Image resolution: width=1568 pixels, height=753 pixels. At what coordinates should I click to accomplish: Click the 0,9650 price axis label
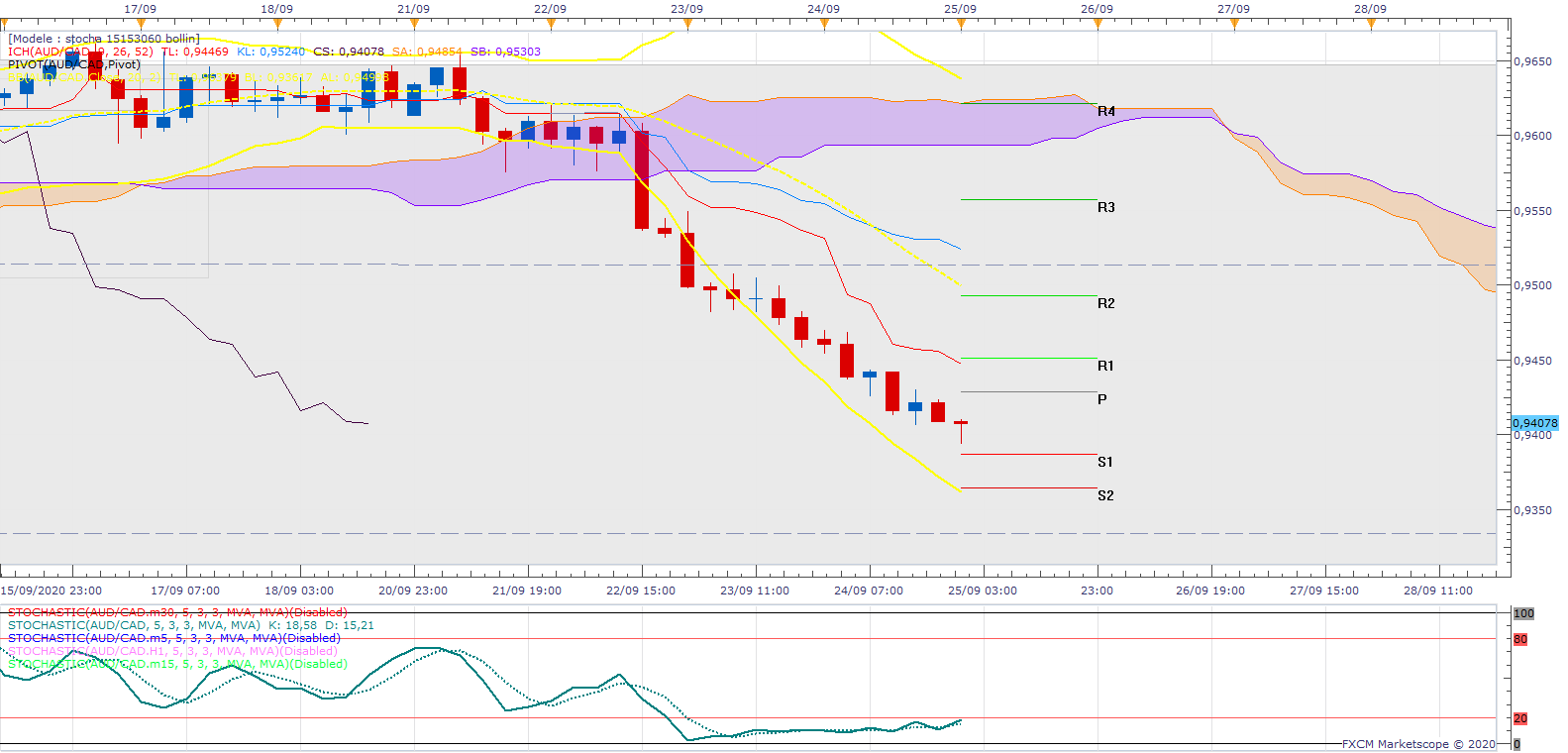1533,61
